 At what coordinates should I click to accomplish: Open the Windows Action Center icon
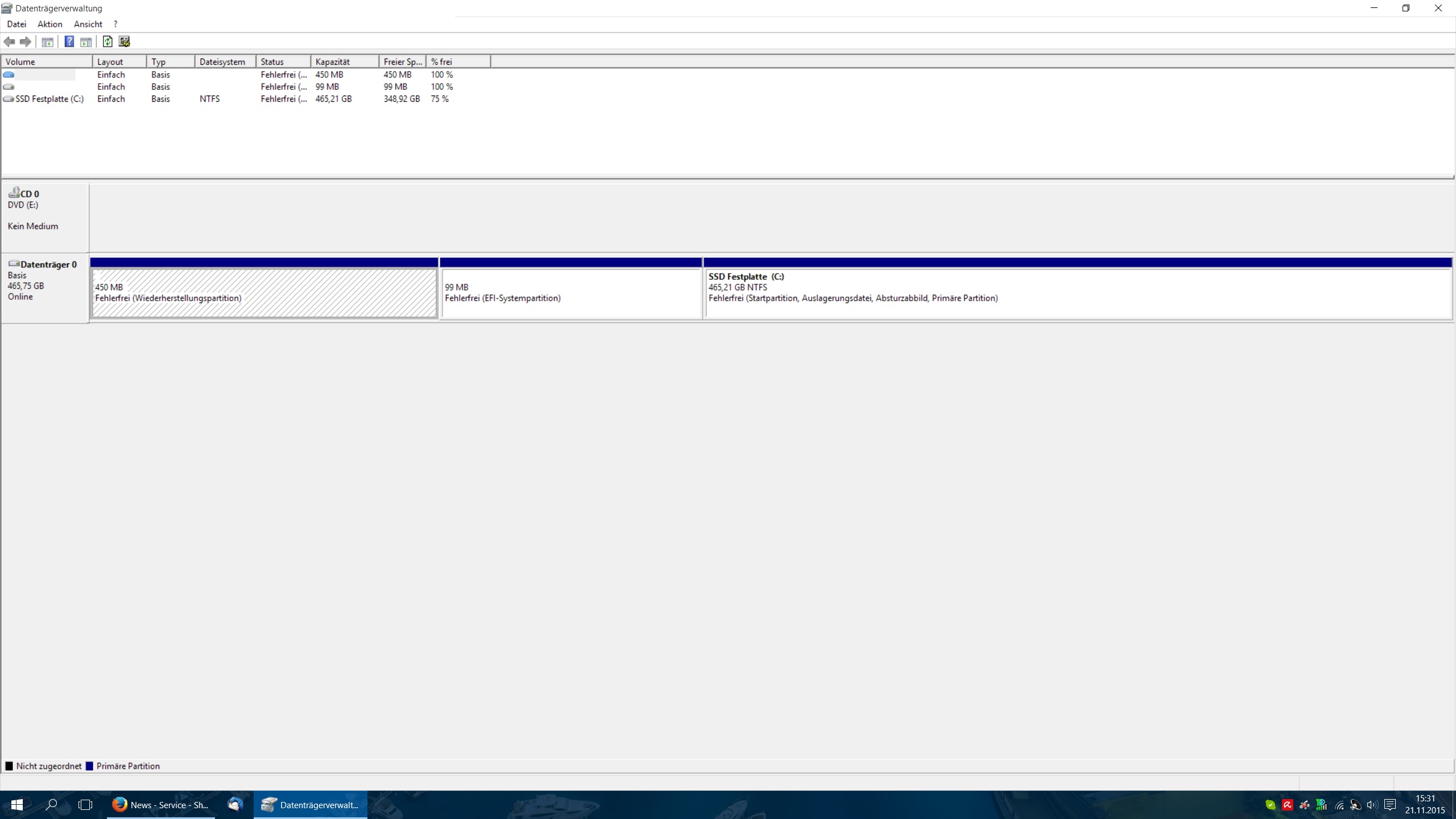pos(1390,805)
